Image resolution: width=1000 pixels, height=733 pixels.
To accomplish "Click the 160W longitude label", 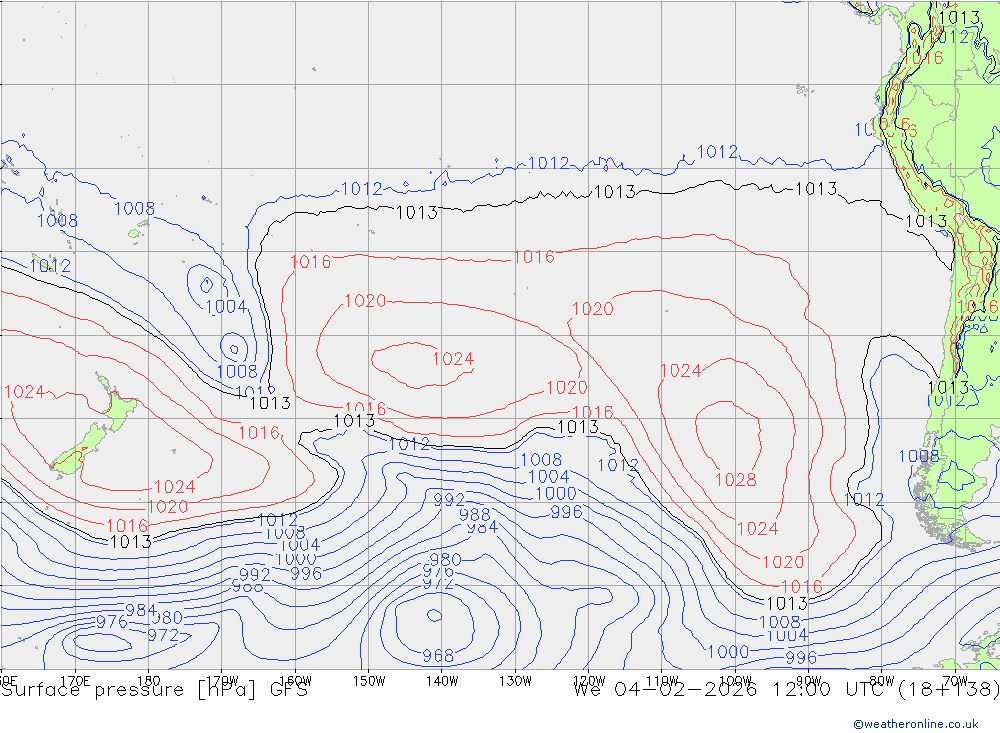I will pyautogui.click(x=295, y=681).
